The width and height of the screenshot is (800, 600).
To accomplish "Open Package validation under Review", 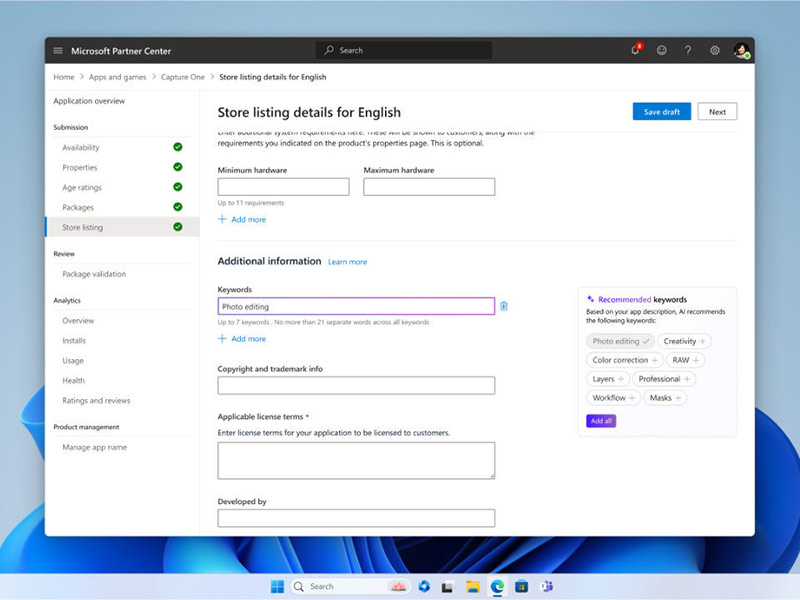I will click(94, 274).
